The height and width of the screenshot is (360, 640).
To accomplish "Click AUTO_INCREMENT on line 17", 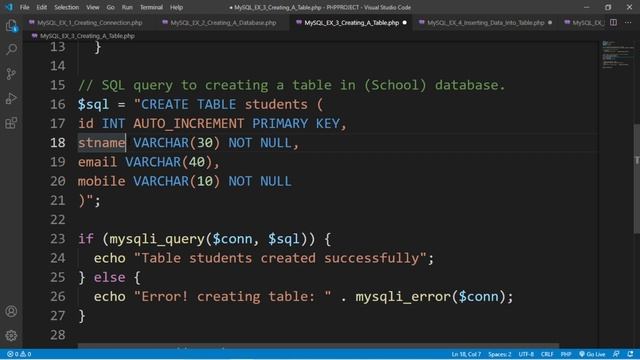I will pos(189,124).
